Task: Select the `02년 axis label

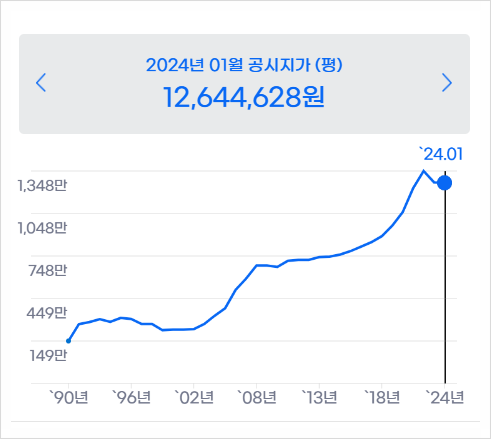Action: coord(194,397)
